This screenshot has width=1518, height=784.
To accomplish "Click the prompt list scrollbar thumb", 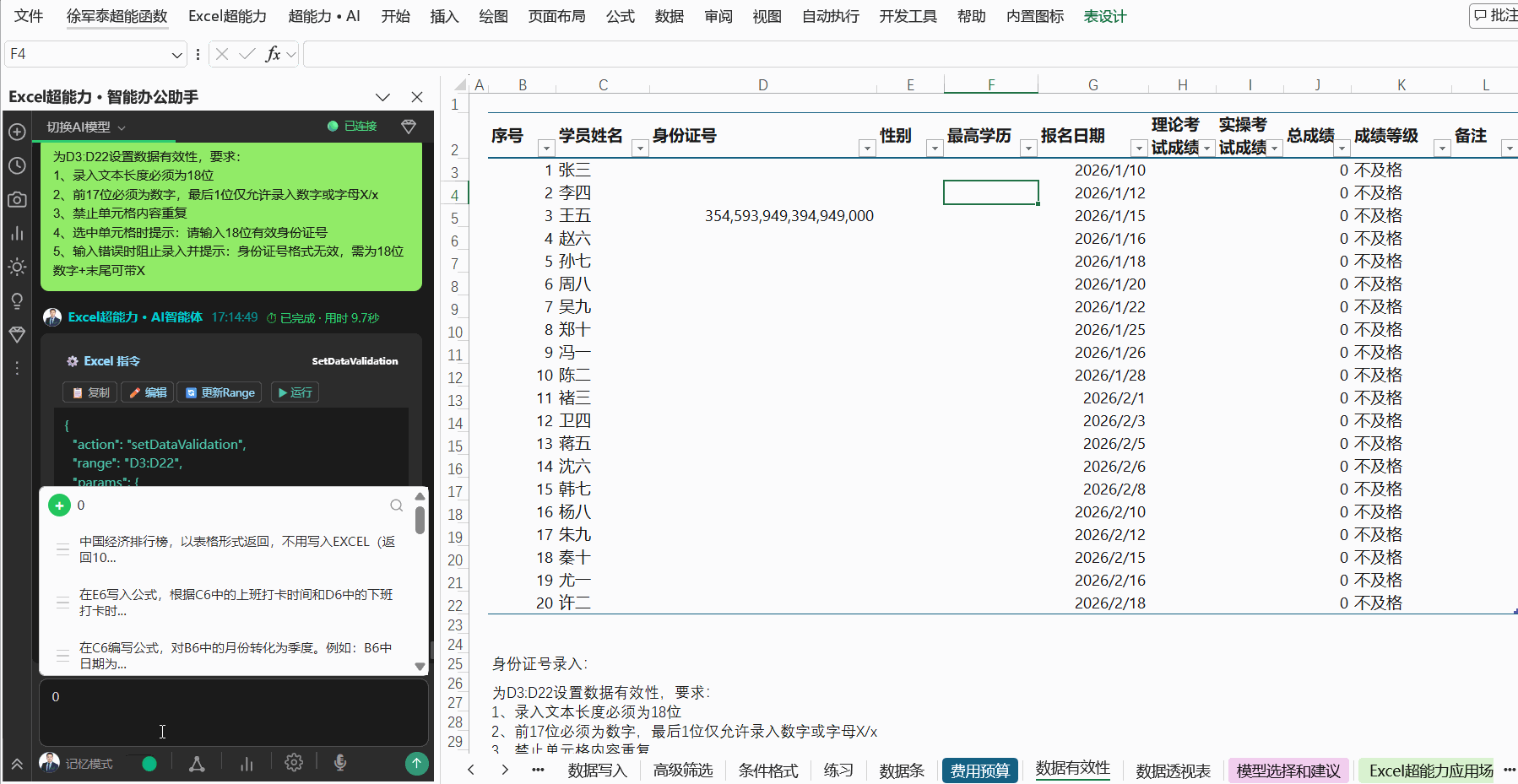I will coord(420,520).
